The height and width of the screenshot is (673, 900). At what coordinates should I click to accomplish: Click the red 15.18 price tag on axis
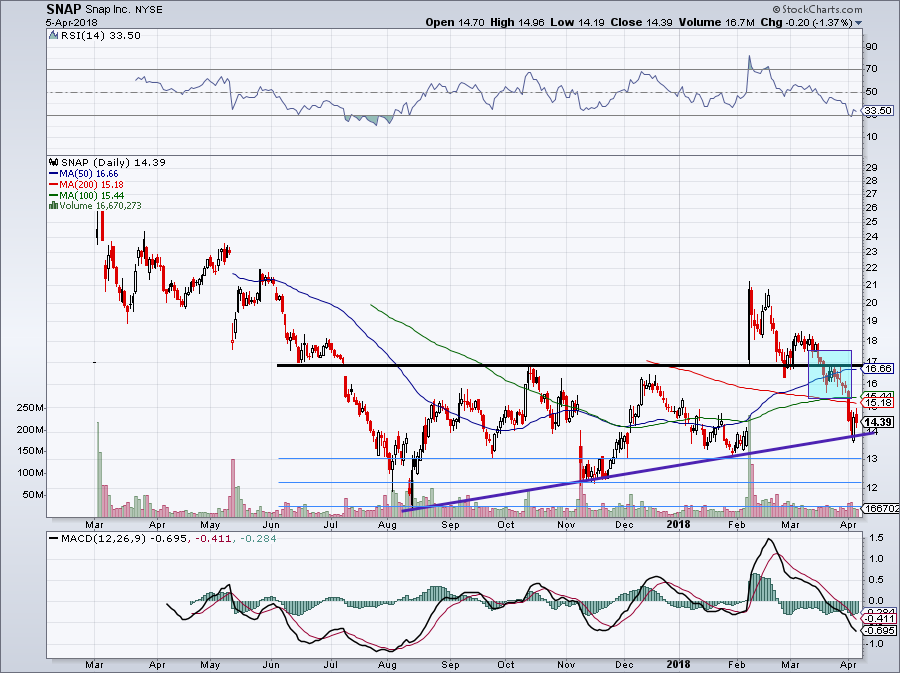point(879,403)
